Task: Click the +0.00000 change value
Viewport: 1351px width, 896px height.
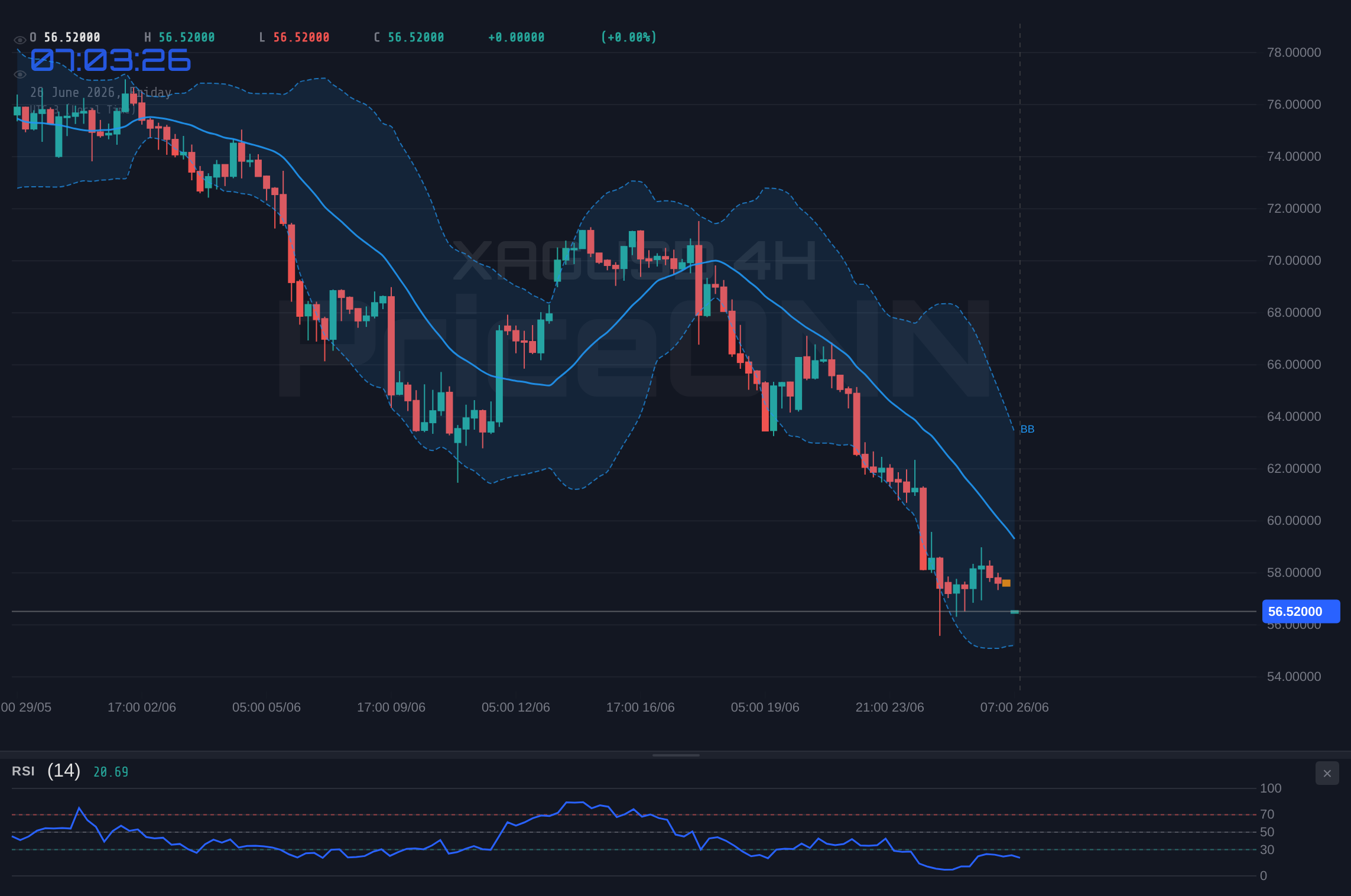Action: [516, 37]
